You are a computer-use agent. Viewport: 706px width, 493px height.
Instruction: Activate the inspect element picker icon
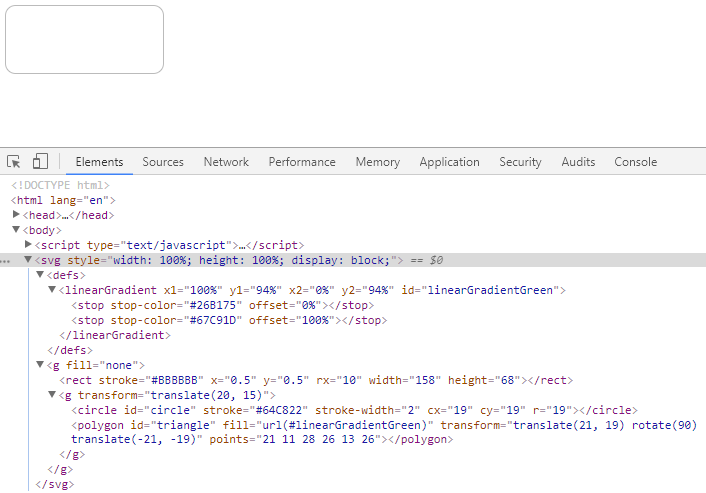tap(14, 161)
